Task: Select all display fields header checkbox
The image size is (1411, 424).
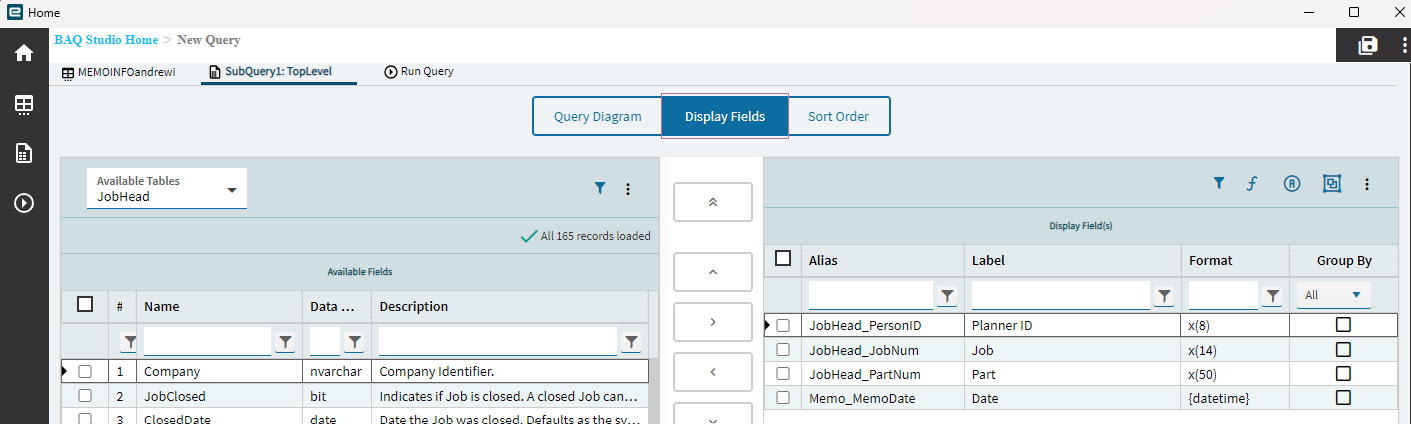Action: pyautogui.click(x=783, y=259)
